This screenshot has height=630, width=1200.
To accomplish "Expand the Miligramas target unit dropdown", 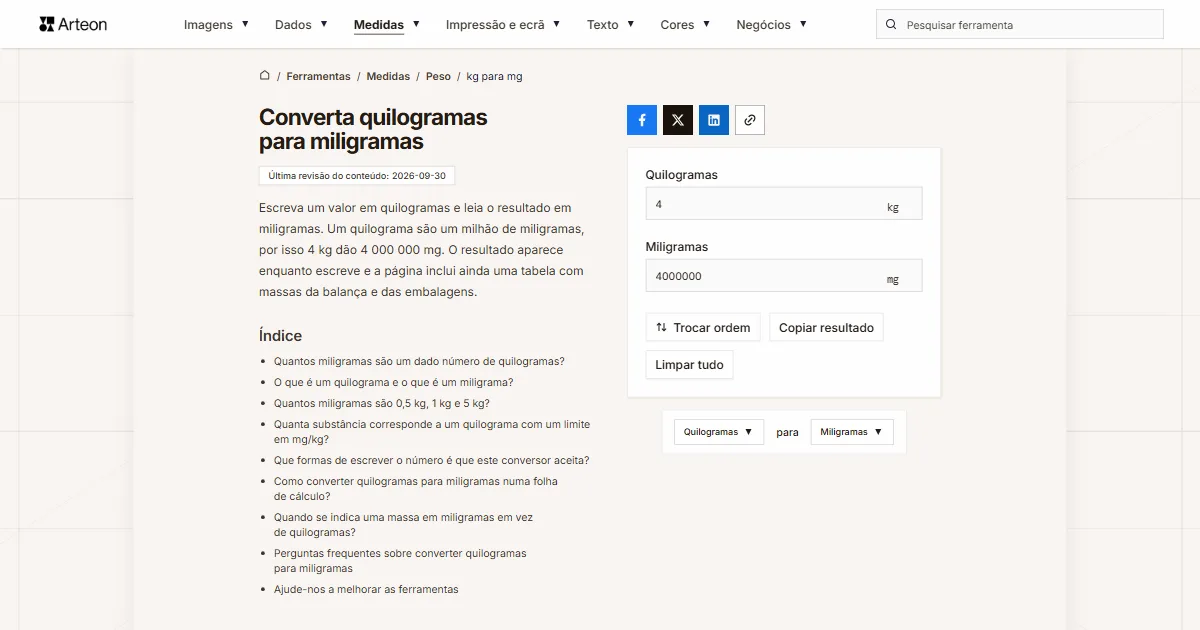I will click(852, 432).
